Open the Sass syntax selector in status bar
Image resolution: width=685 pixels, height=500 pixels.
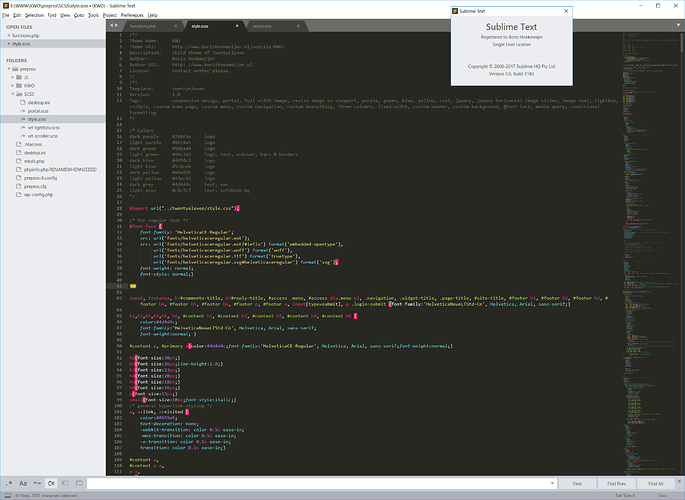(x=663, y=496)
